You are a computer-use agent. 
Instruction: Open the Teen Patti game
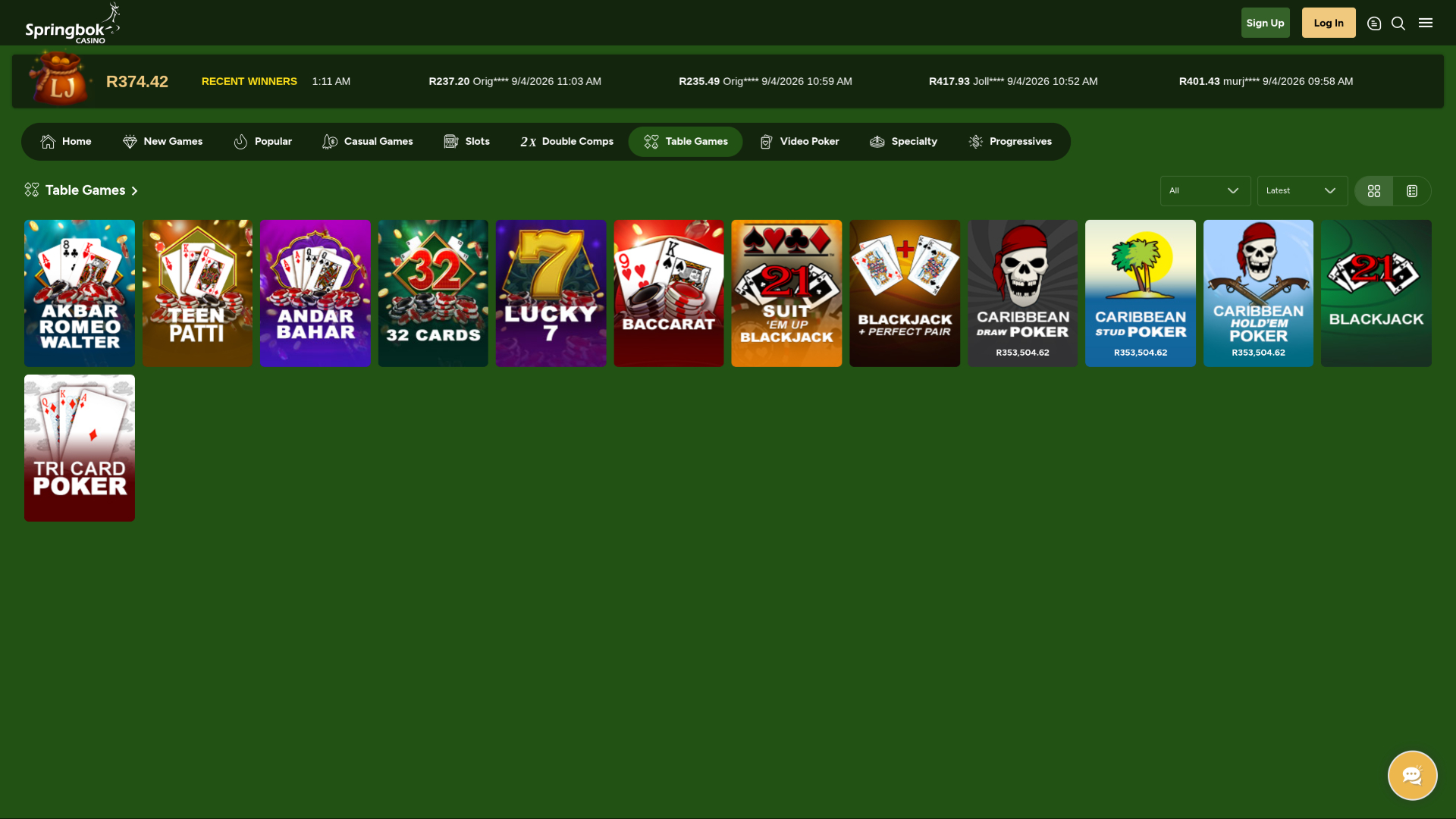pos(197,293)
